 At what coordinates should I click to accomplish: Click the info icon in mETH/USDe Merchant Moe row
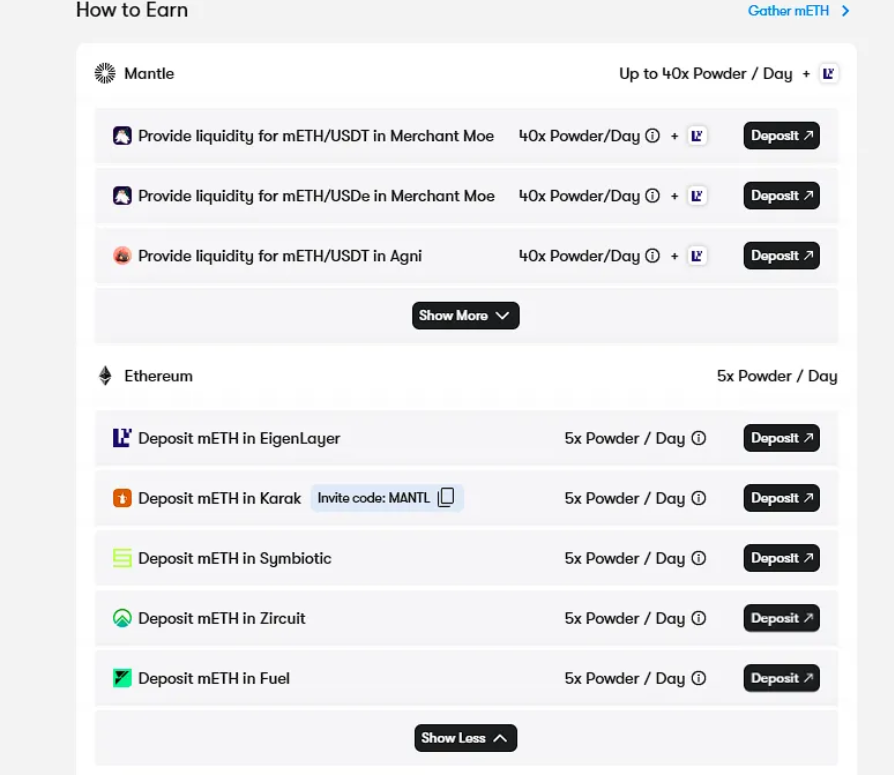tap(653, 196)
